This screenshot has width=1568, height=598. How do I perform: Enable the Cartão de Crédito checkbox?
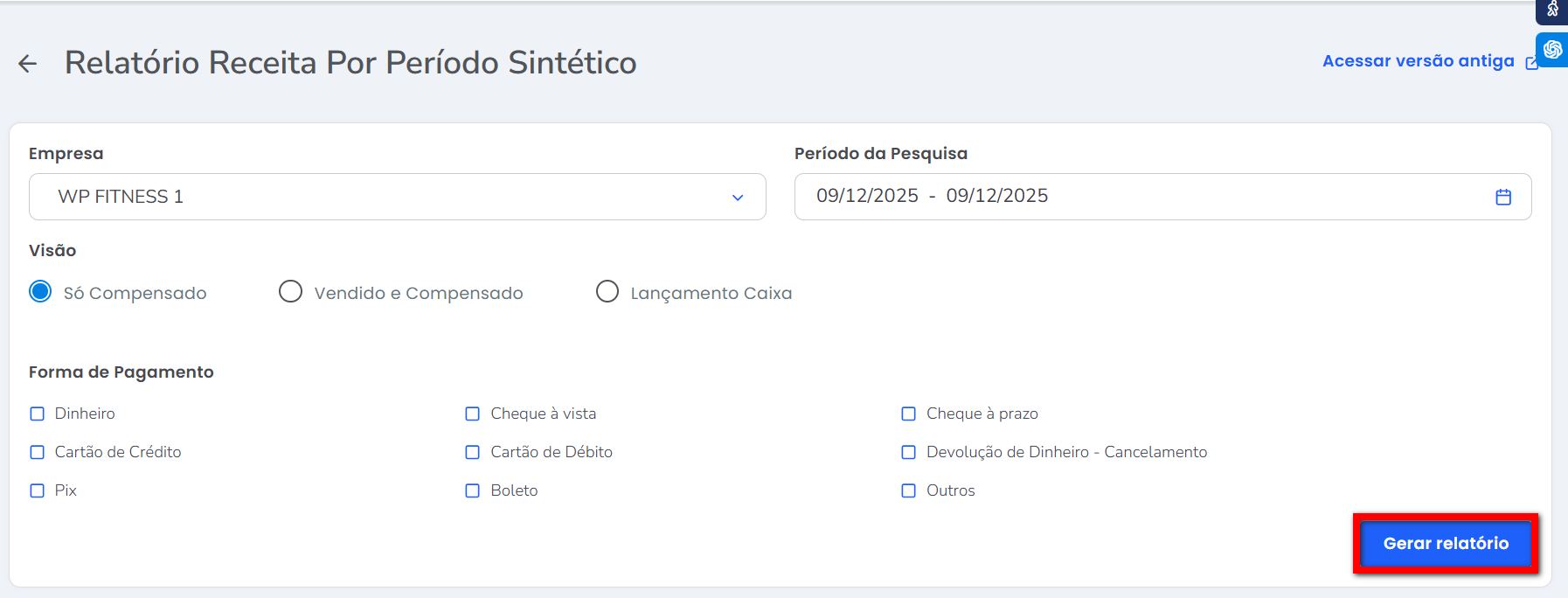tap(38, 452)
